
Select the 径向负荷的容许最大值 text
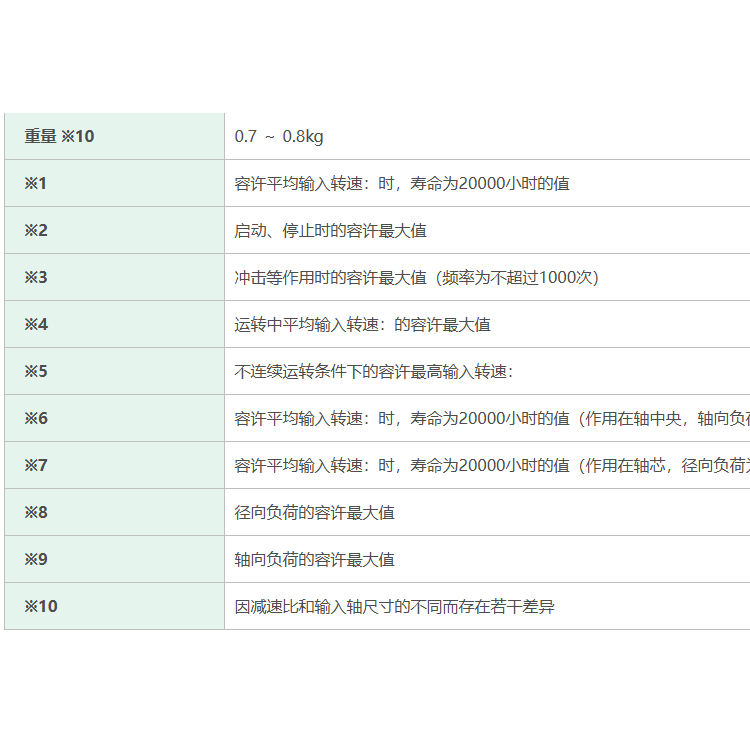pyautogui.click(x=314, y=512)
